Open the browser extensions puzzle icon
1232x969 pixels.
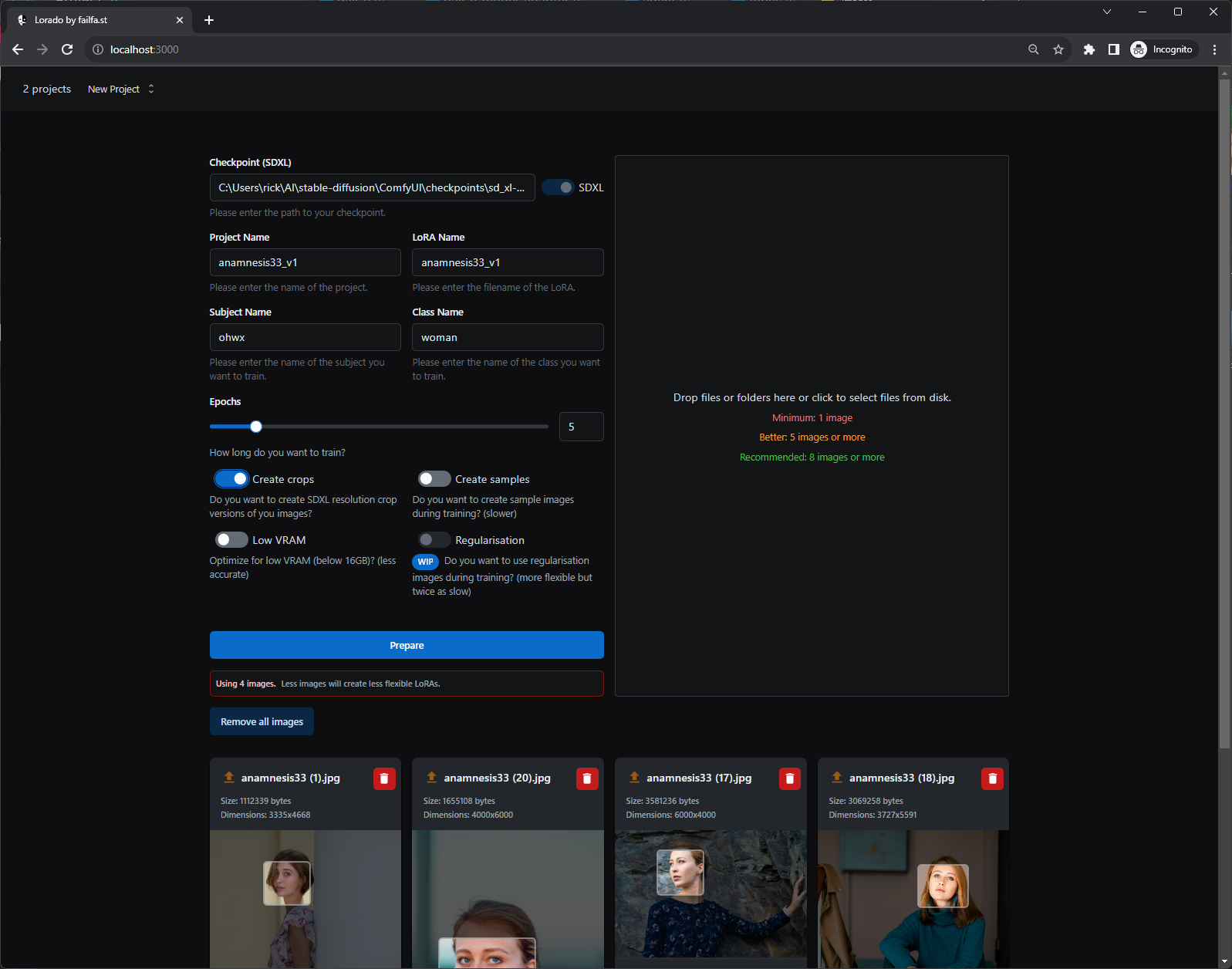(x=1089, y=49)
